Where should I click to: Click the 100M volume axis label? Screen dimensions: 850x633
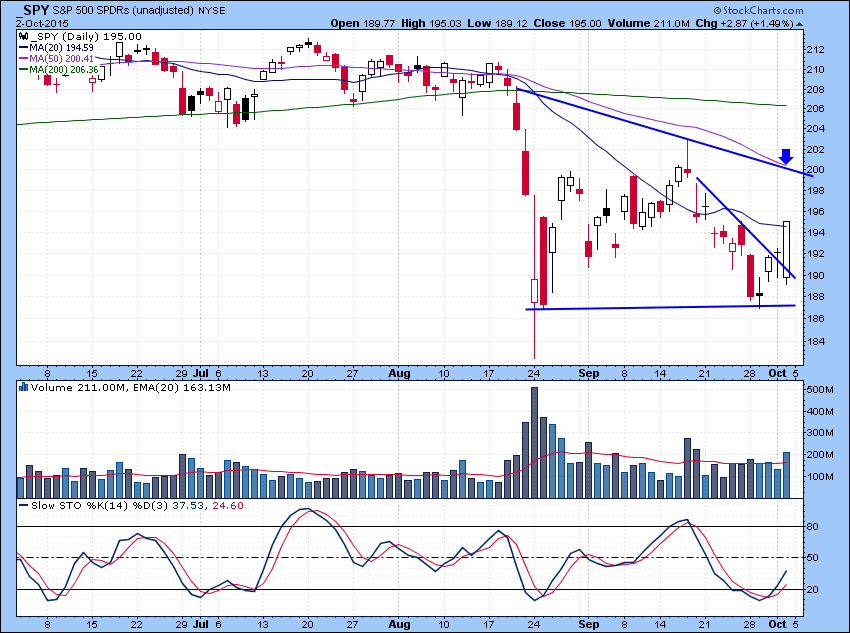tap(820, 476)
